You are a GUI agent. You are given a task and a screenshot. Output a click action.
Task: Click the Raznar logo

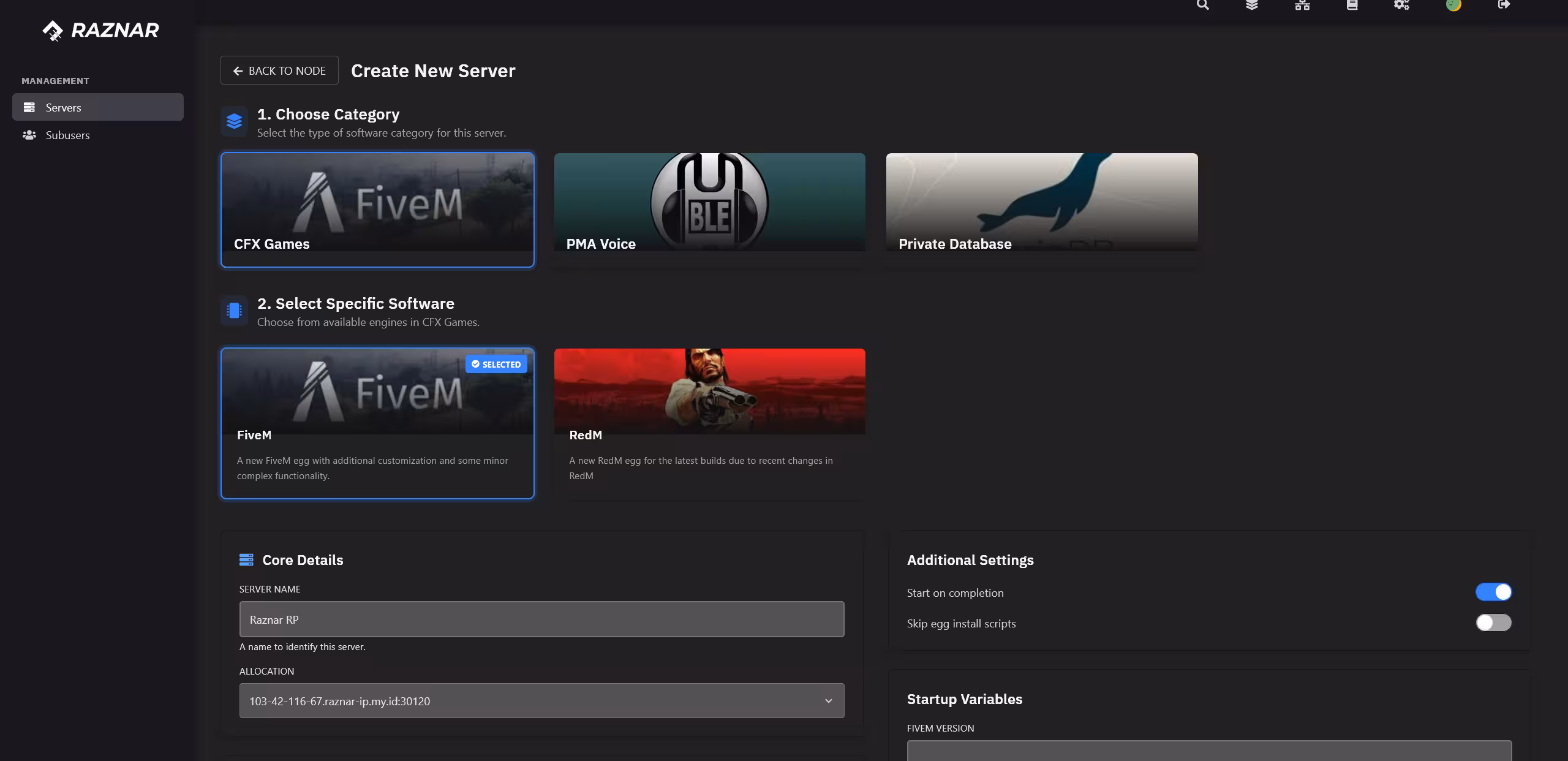point(100,30)
